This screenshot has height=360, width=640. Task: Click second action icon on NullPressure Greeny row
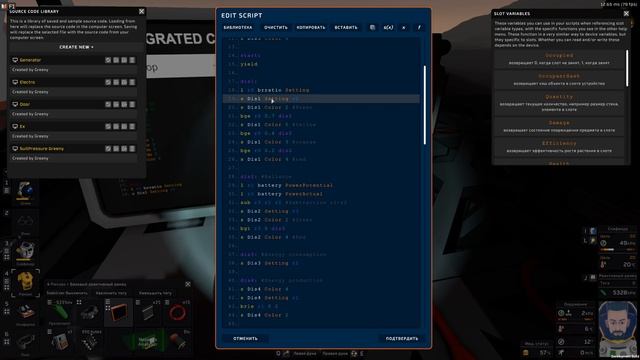(x=116, y=149)
